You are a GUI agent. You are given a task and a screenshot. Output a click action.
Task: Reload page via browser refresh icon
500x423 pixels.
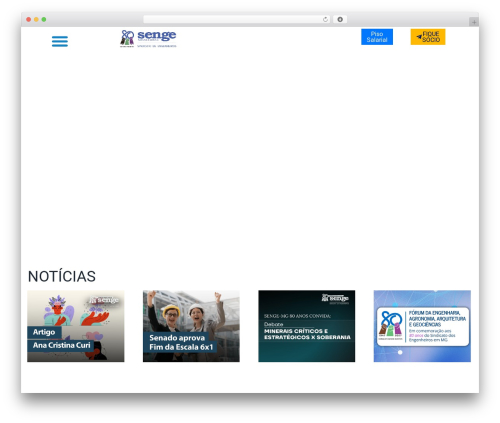click(325, 20)
